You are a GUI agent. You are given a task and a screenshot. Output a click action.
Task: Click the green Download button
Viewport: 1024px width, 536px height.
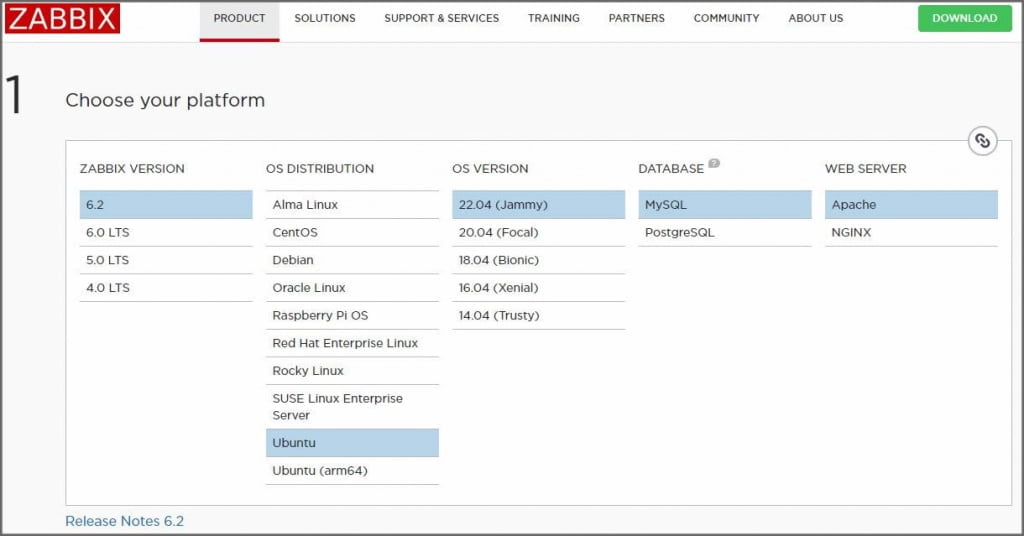[965, 18]
